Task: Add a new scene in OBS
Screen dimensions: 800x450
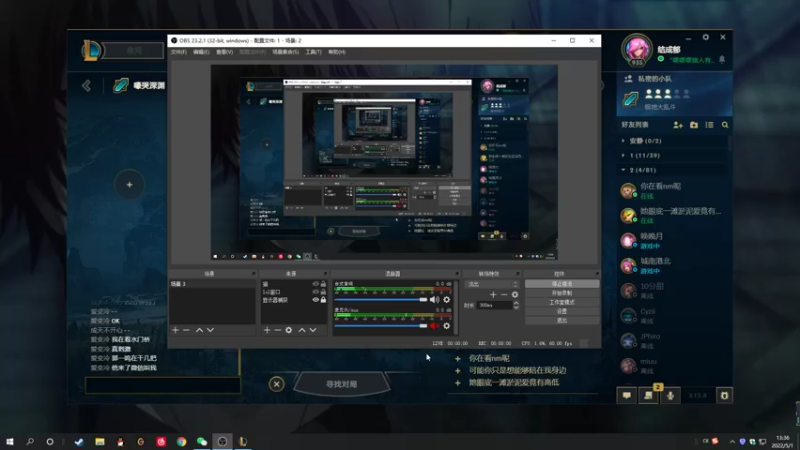Action: click(176, 330)
